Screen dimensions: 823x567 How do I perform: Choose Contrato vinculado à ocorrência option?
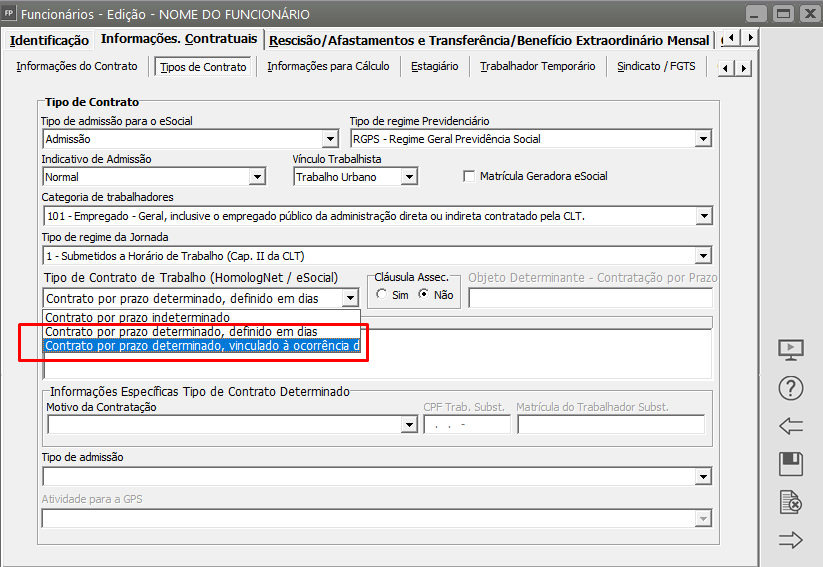(x=202, y=345)
